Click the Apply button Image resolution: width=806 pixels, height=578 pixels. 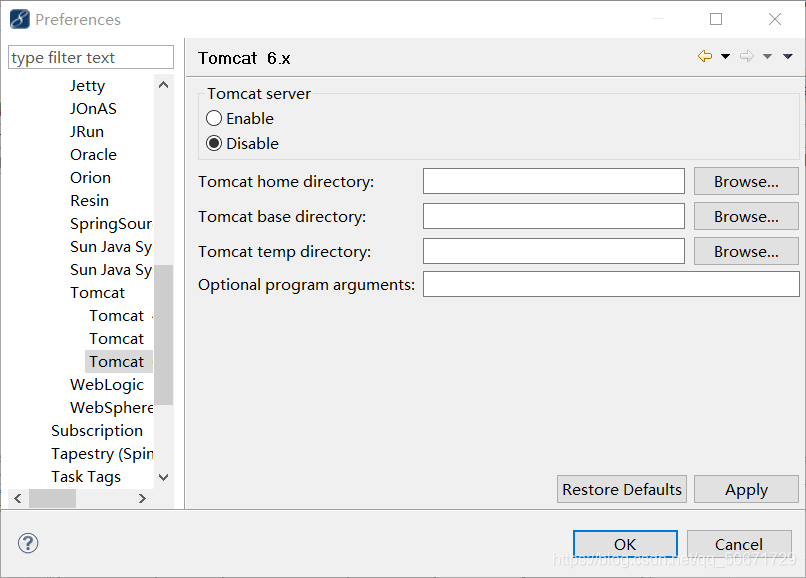746,489
